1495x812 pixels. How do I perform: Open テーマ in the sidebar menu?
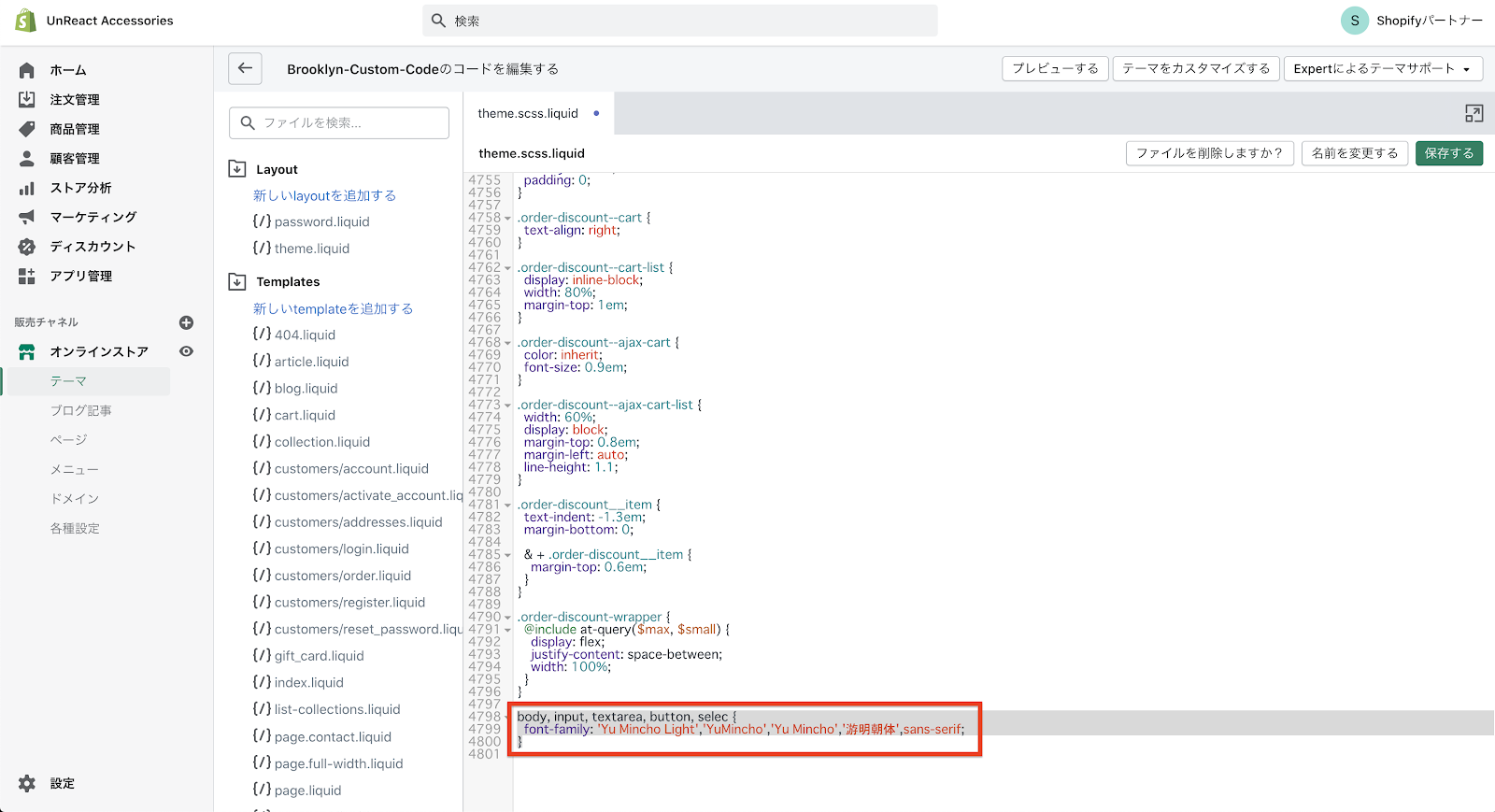pos(68,381)
